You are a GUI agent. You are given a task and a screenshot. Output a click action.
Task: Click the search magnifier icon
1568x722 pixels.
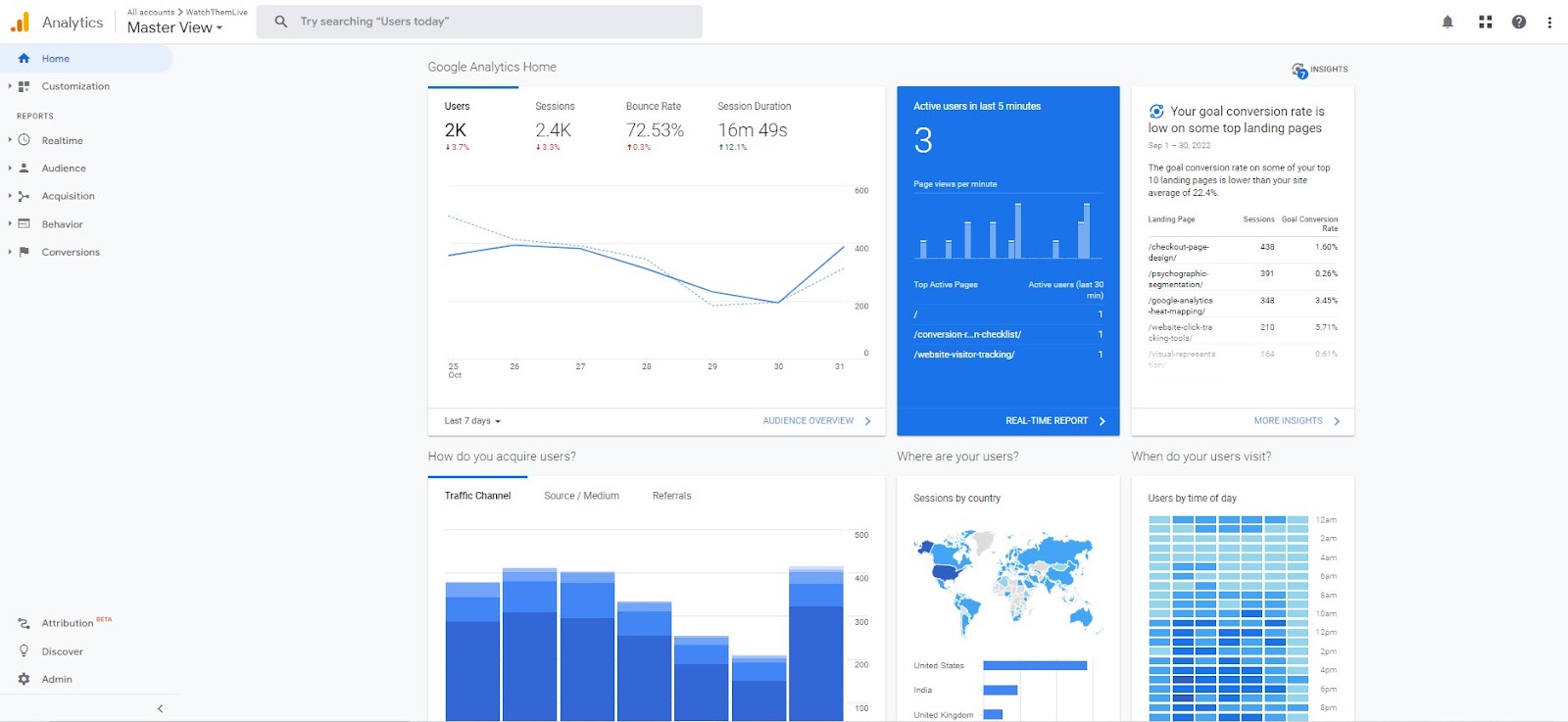coord(281,22)
